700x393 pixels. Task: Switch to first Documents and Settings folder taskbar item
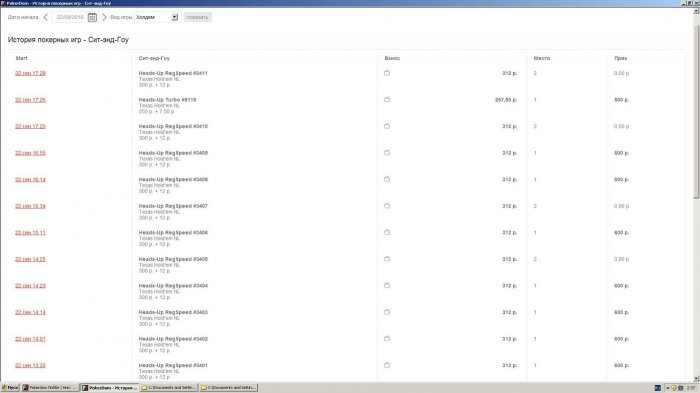(x=169, y=388)
